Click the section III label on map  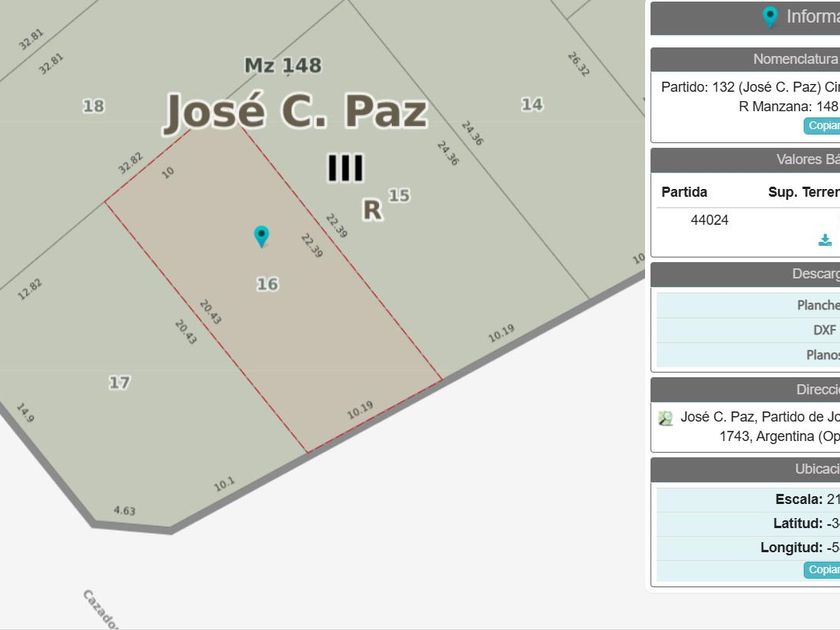(x=346, y=168)
